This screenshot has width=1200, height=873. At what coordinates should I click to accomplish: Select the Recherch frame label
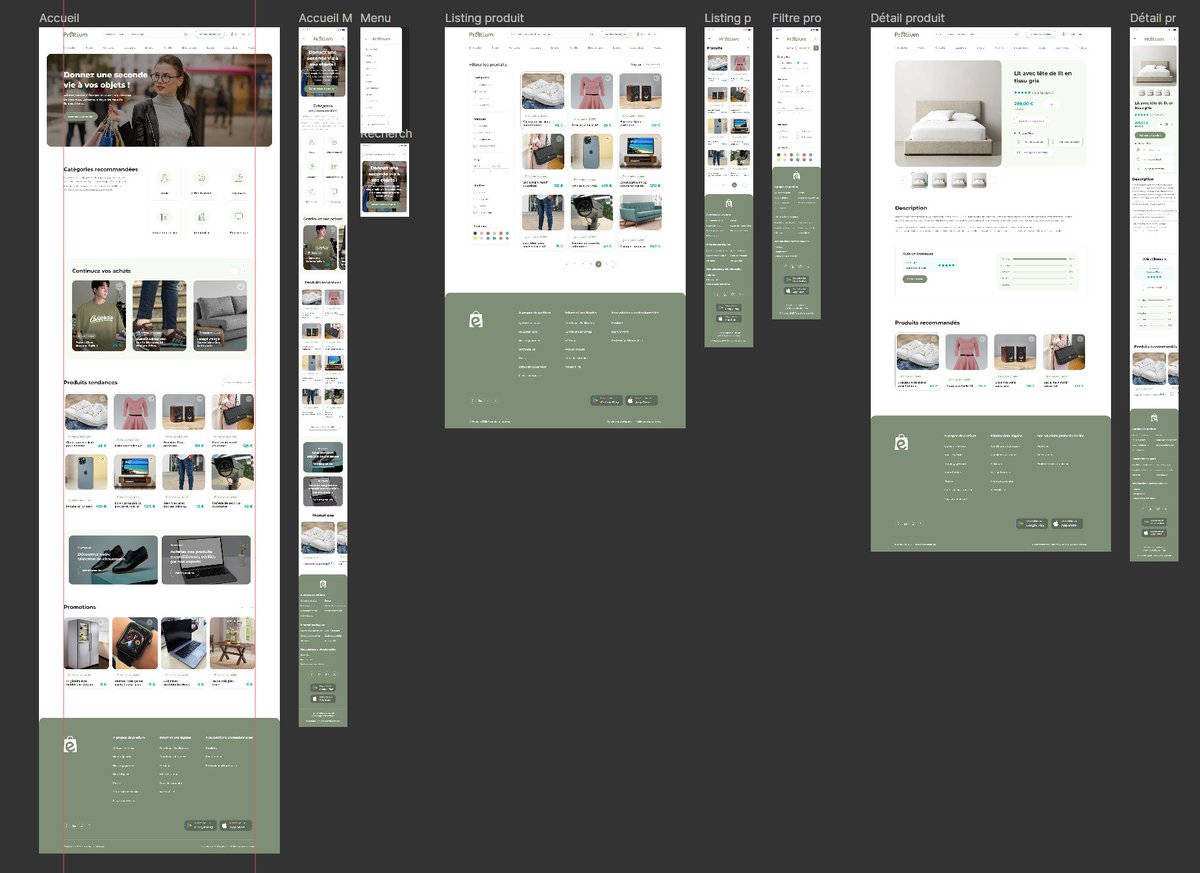tap(386, 134)
